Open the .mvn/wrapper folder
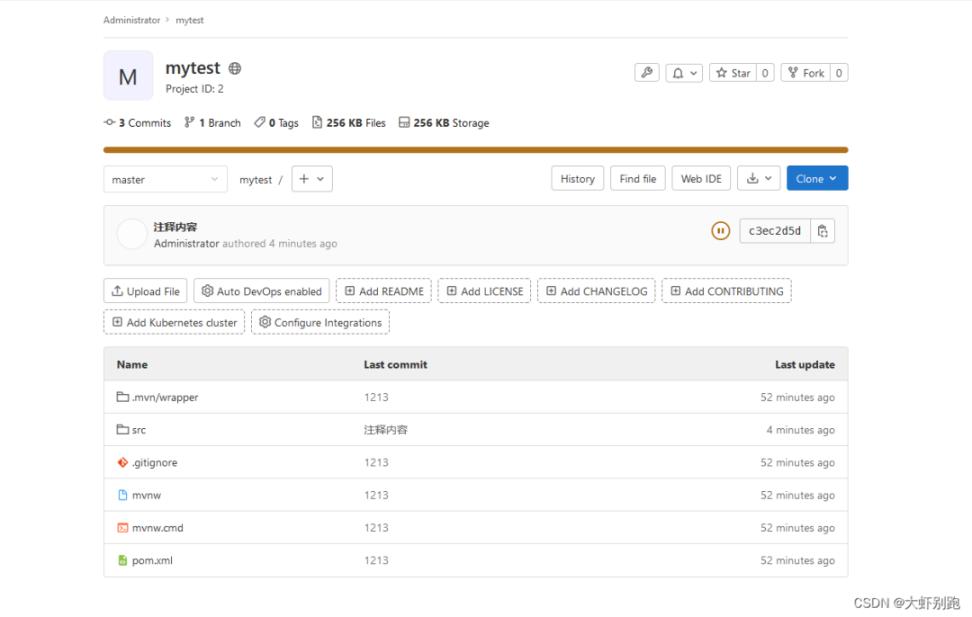The width and height of the screenshot is (972, 617). pos(164,397)
